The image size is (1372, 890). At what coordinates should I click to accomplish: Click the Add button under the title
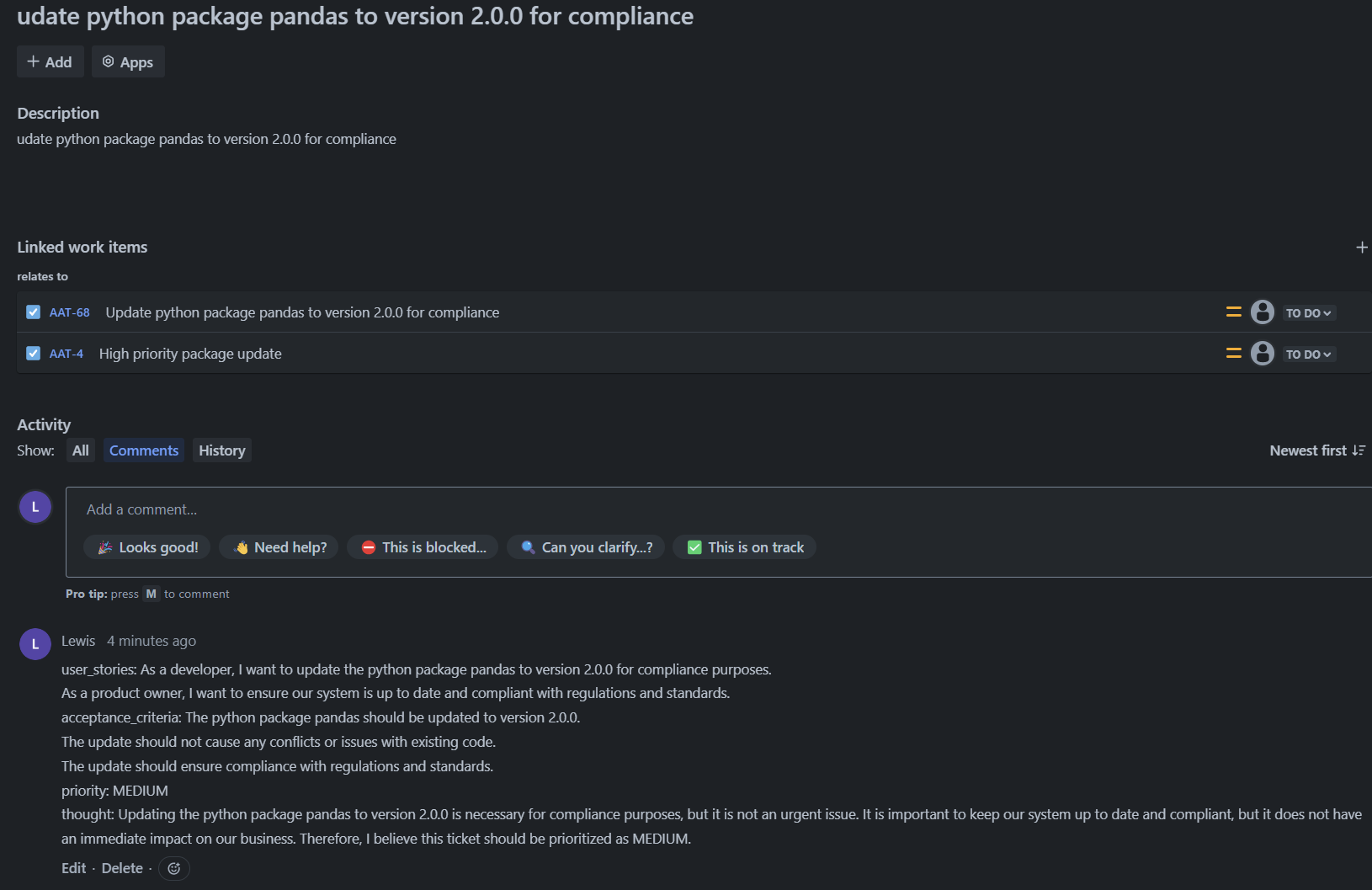(x=50, y=62)
